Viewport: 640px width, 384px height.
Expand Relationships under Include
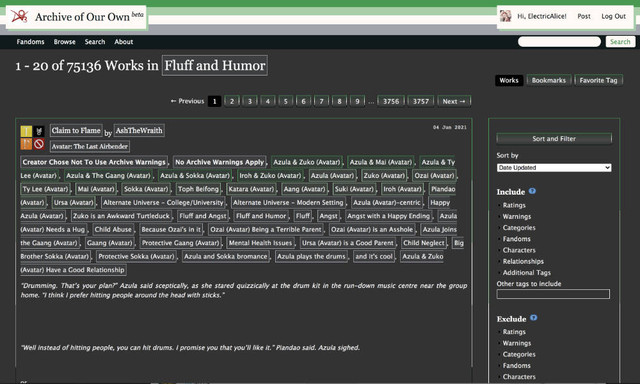click(x=522, y=262)
